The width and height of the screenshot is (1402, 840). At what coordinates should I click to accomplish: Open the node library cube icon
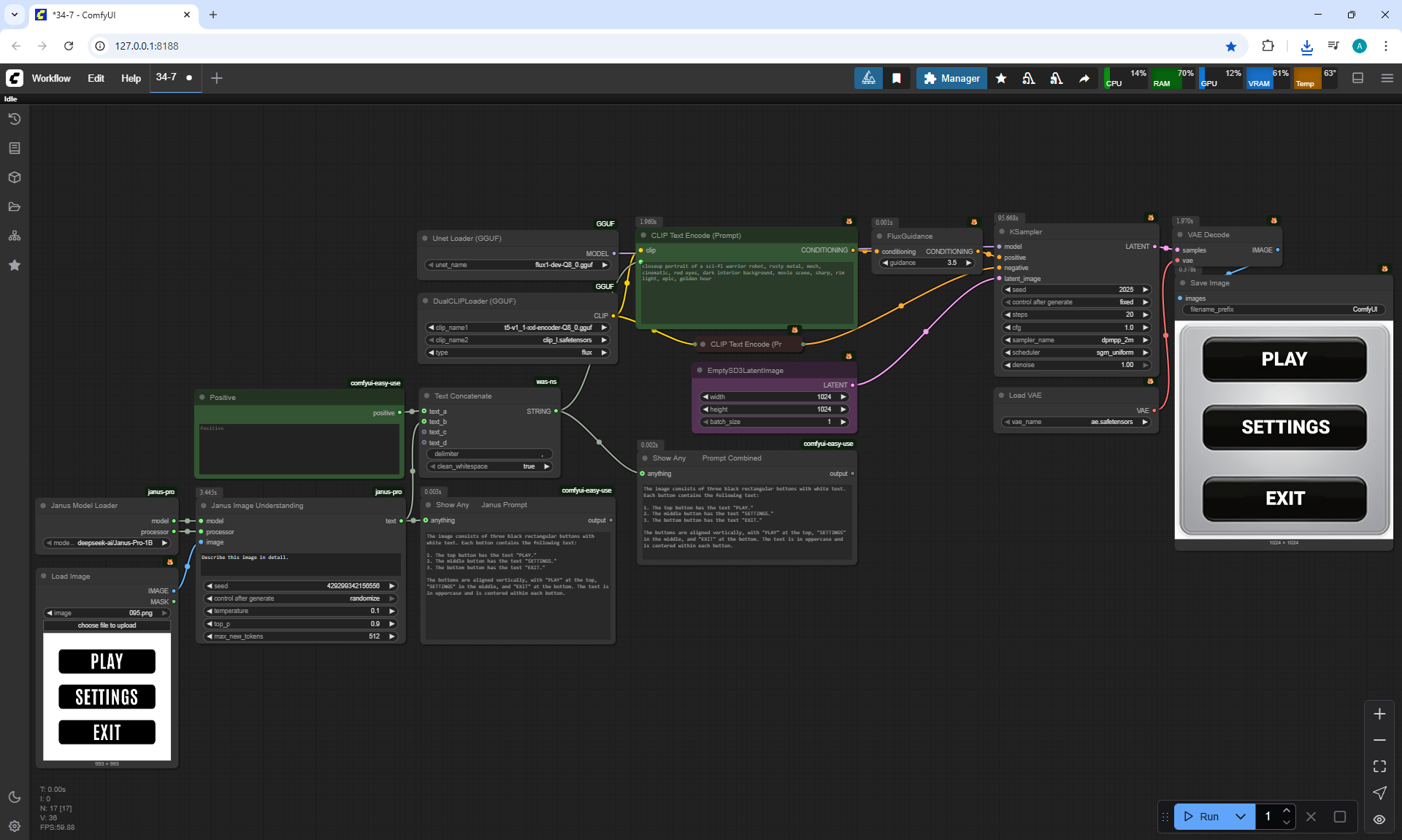[x=15, y=177]
